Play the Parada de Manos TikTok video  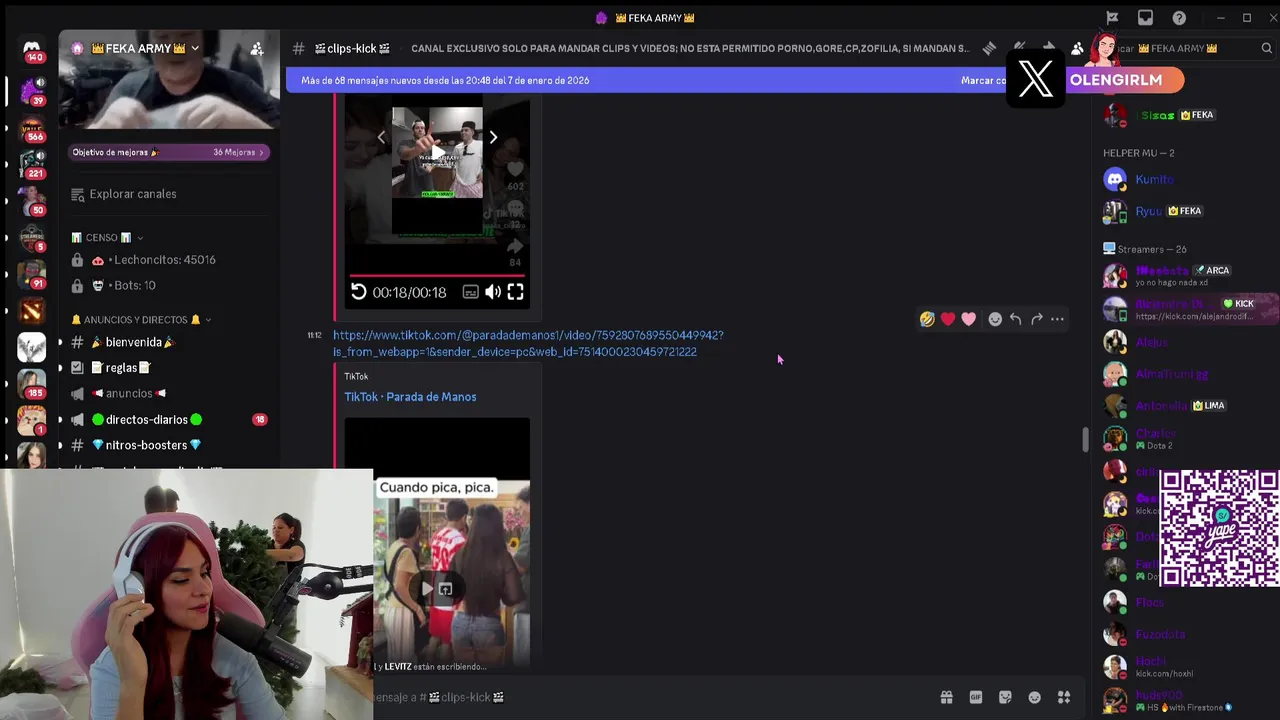coord(427,588)
